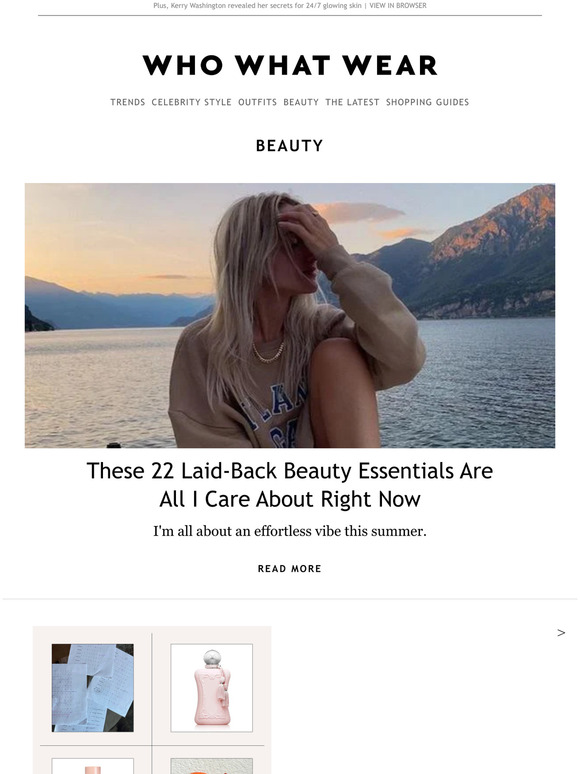Screen dimensions: 580x774
Task: Open The Latest navigation link
Action: pyautogui.click(x=352, y=102)
